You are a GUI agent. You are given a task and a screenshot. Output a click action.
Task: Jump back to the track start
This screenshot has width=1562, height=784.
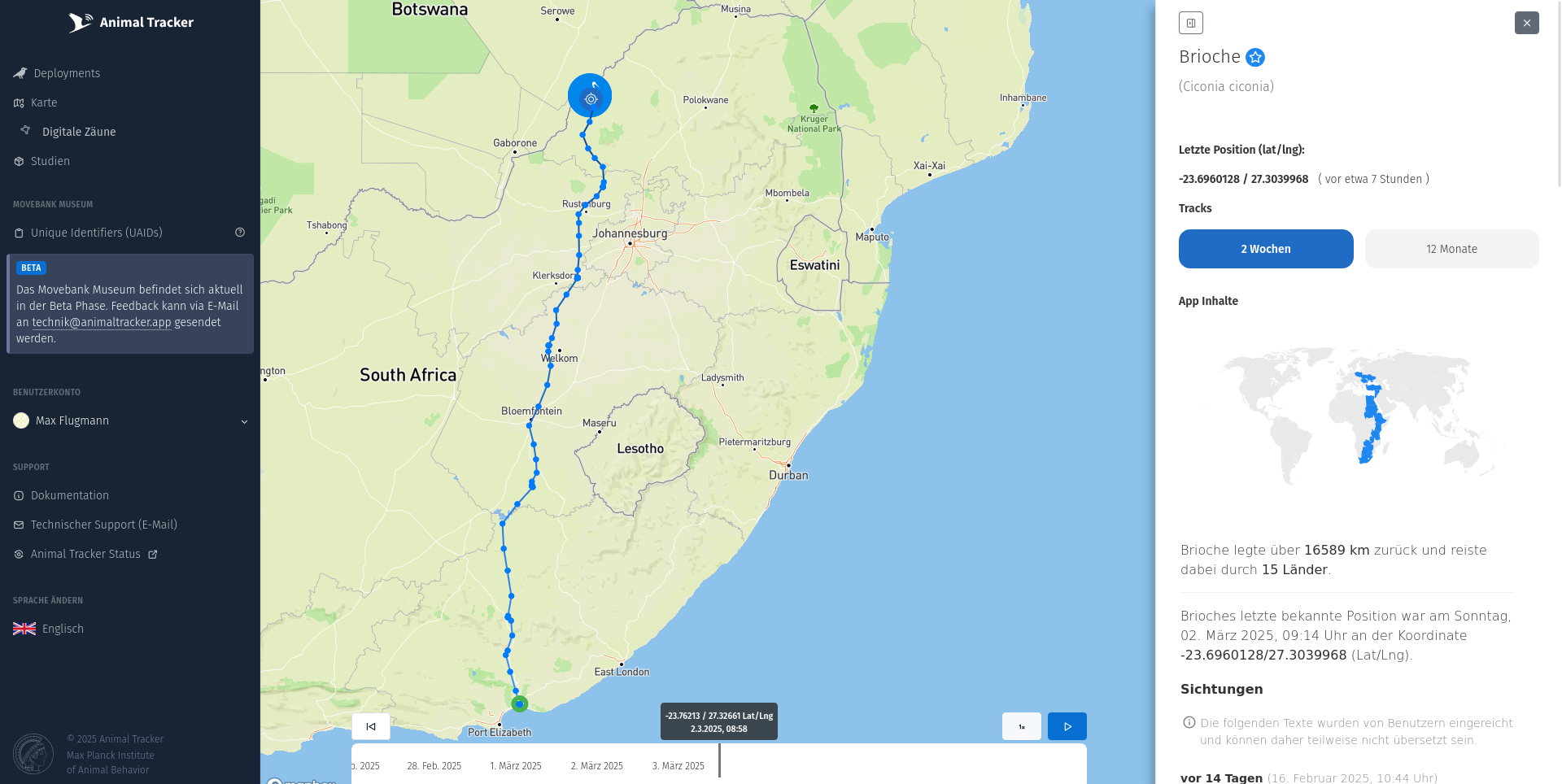coord(371,726)
